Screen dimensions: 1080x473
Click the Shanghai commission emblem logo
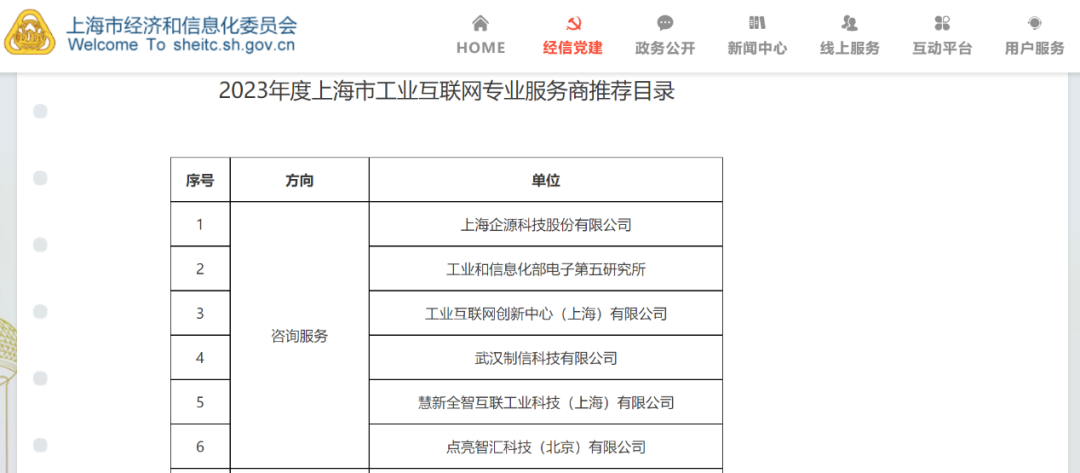coord(30,33)
